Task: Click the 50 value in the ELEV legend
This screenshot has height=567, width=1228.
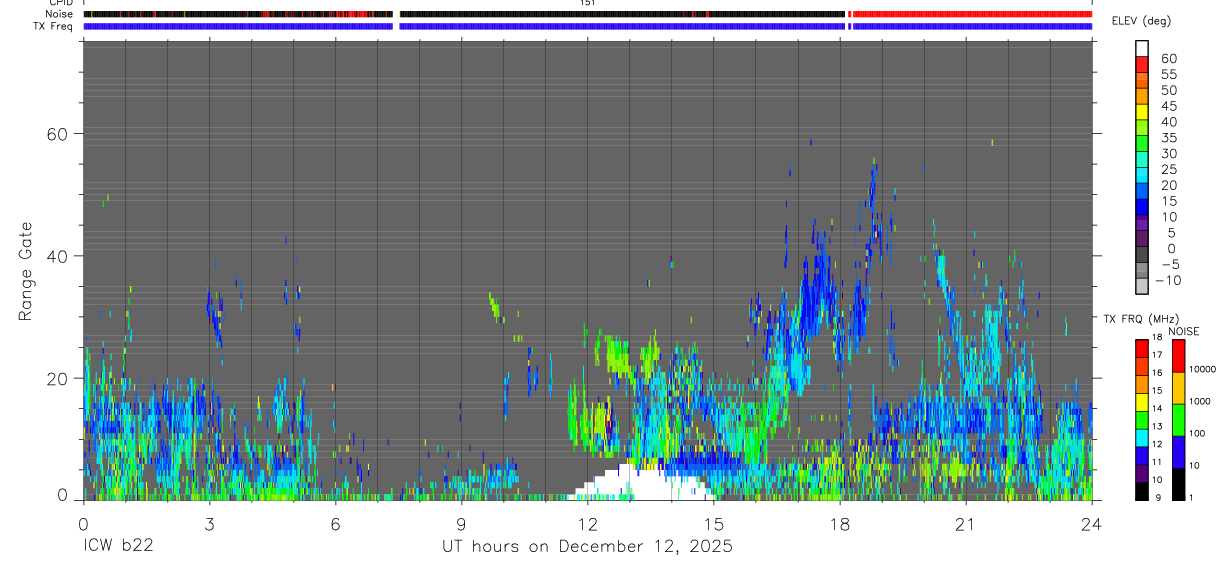Action: point(1168,90)
